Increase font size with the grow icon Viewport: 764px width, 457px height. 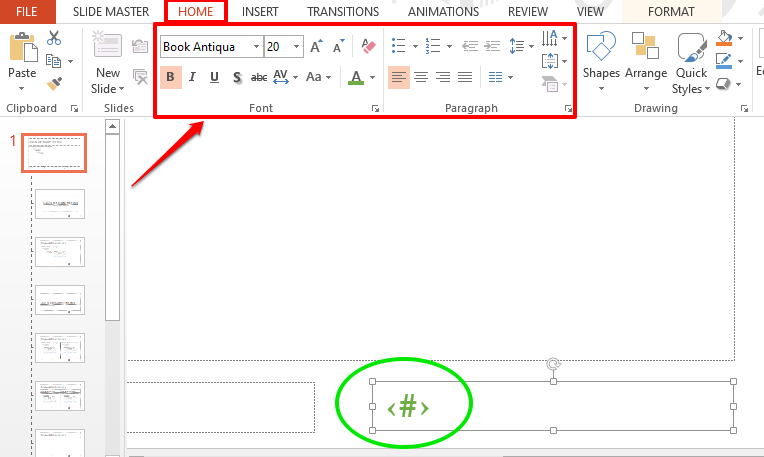(x=316, y=46)
